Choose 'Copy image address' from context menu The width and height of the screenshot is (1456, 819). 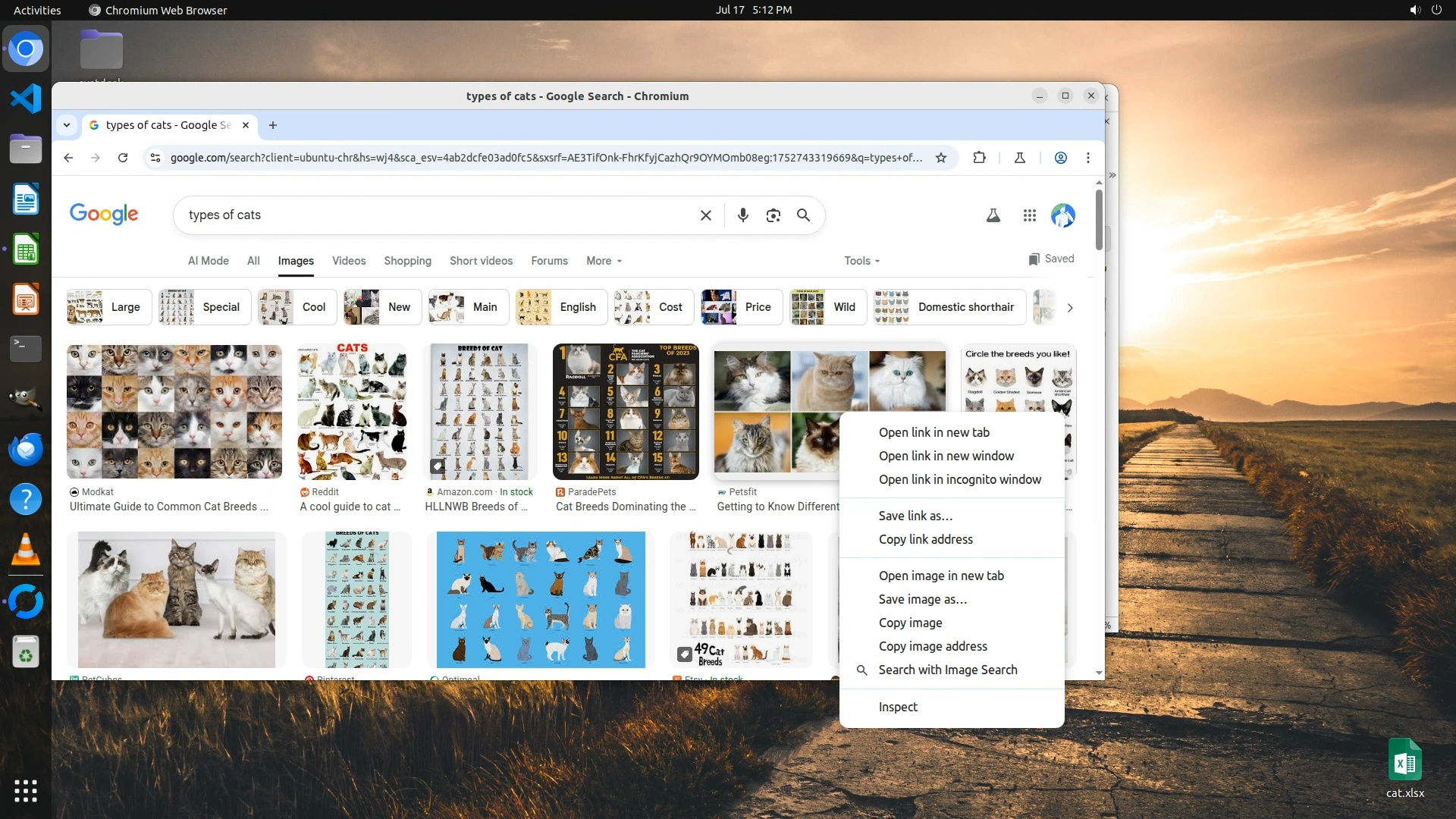point(932,646)
